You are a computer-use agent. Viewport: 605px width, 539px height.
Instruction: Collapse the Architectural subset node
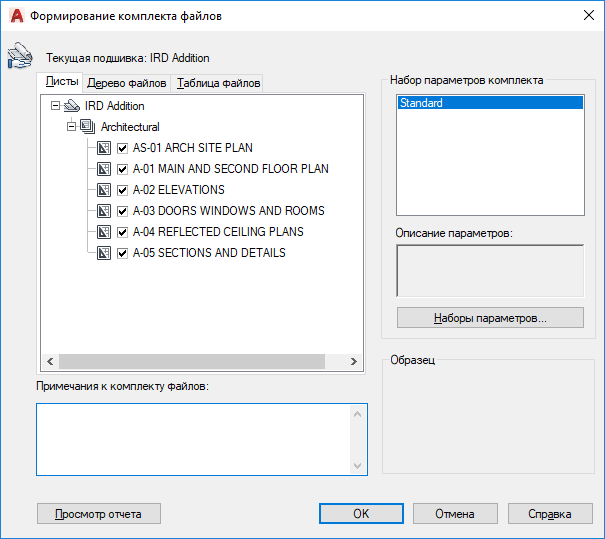click(x=71, y=127)
